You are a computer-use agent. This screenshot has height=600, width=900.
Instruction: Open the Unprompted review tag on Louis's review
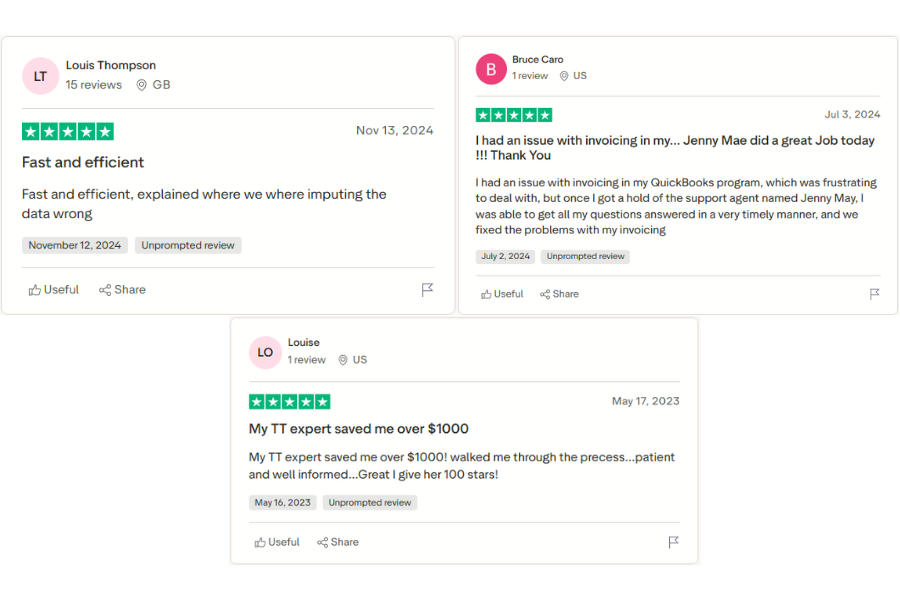pos(188,244)
